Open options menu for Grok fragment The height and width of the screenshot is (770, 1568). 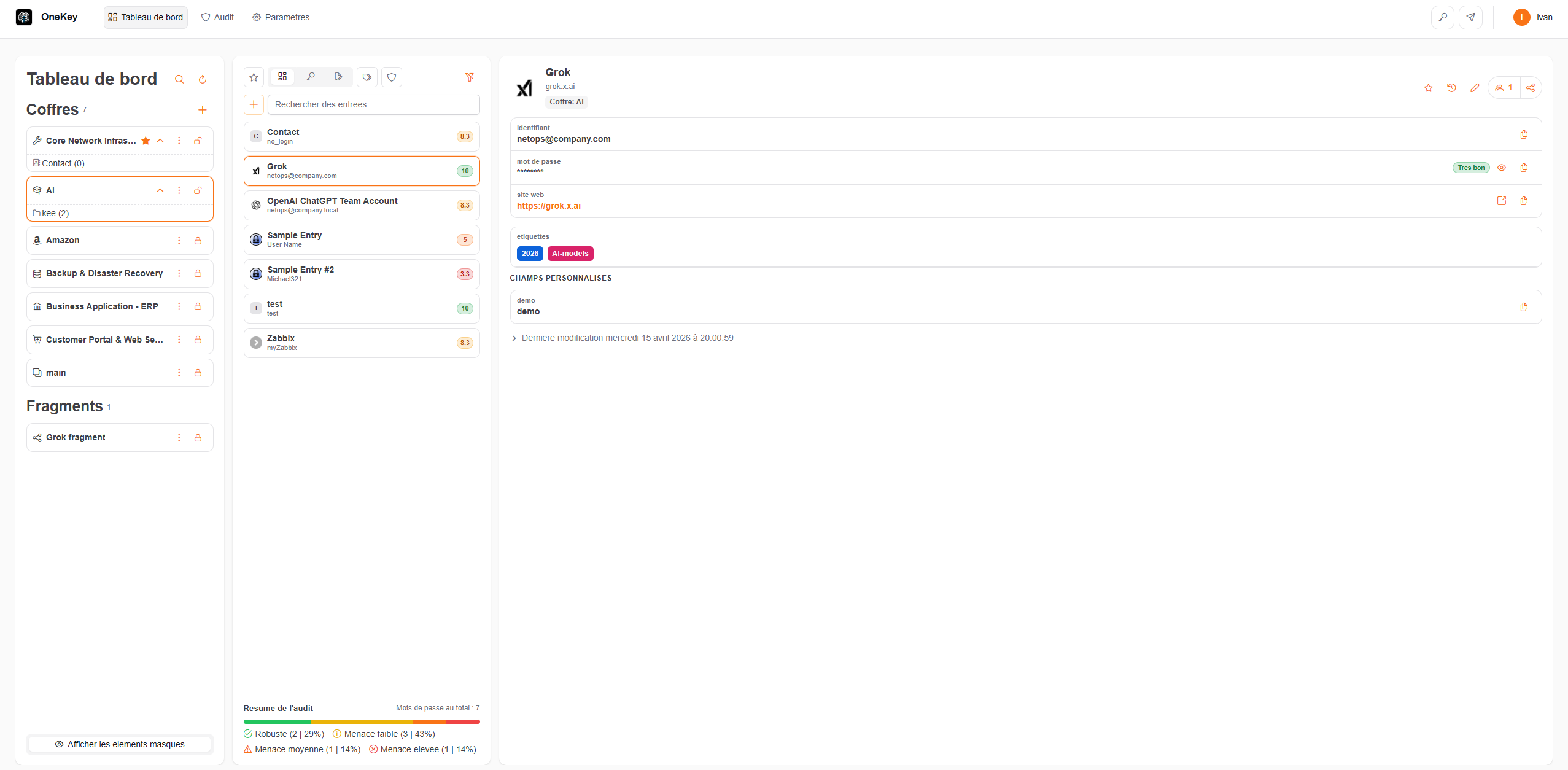179,438
